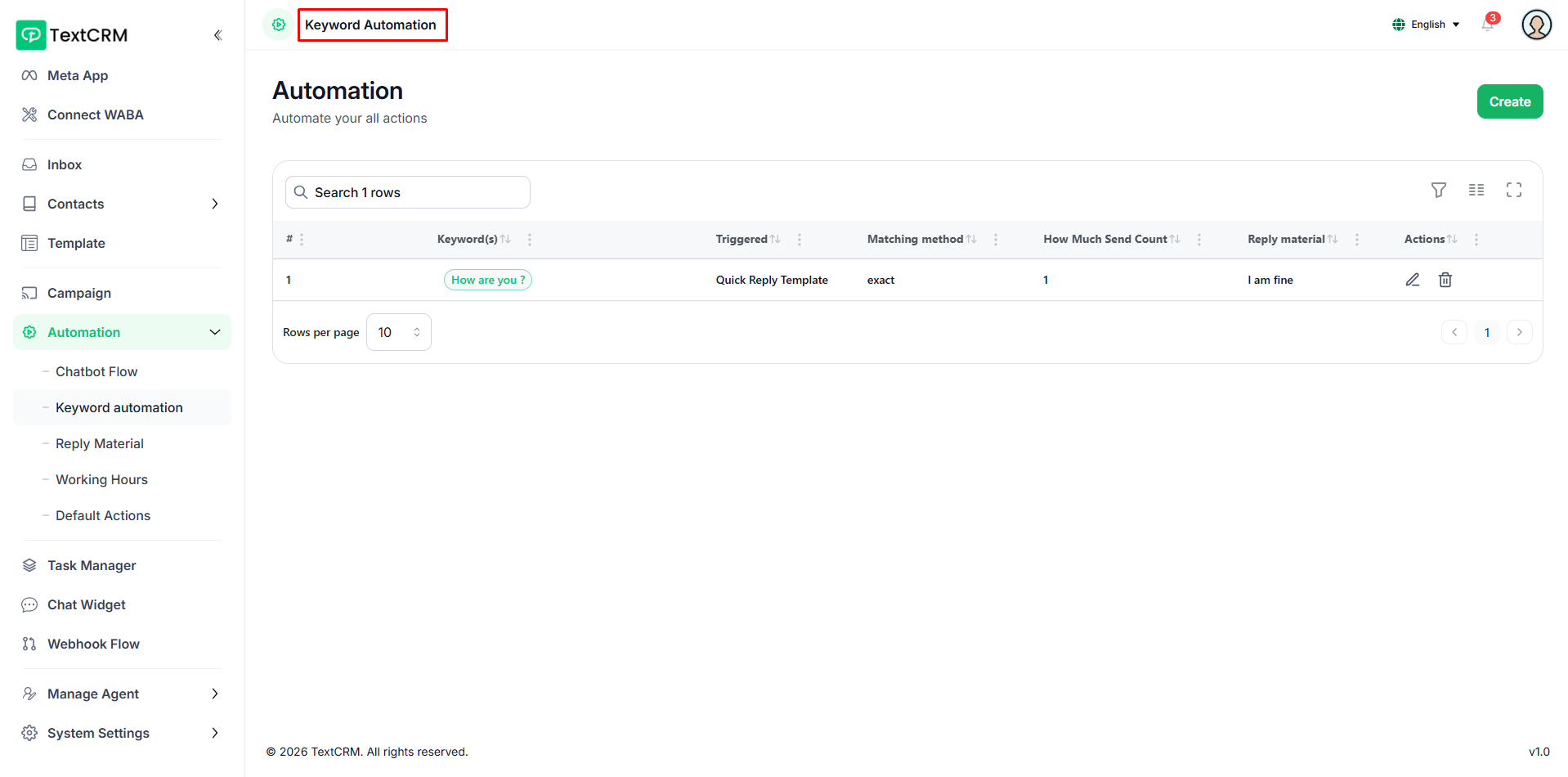Open Reply material column options menu
1568x777 pixels.
coord(1356,239)
